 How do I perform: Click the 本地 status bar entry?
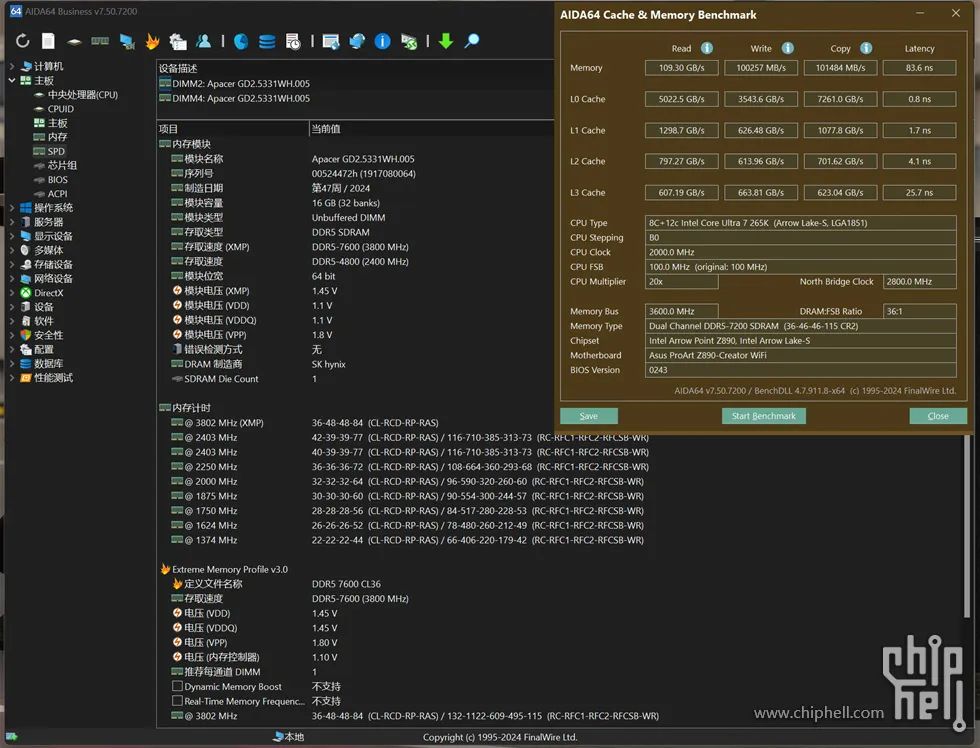(289, 737)
